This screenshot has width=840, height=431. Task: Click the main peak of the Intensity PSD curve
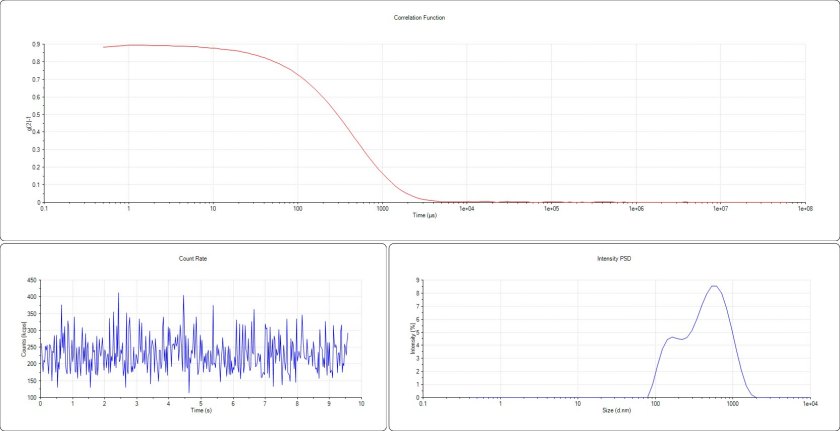[x=714, y=286]
